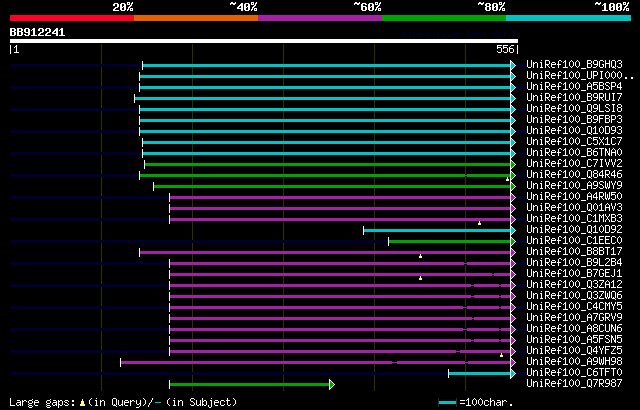
Task: Select the UniRef100_Q10D92 label
Action: (x=574, y=230)
